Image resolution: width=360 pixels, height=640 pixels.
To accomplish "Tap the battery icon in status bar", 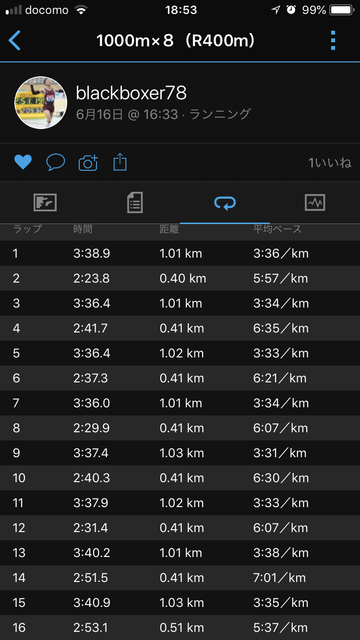I will [342, 10].
